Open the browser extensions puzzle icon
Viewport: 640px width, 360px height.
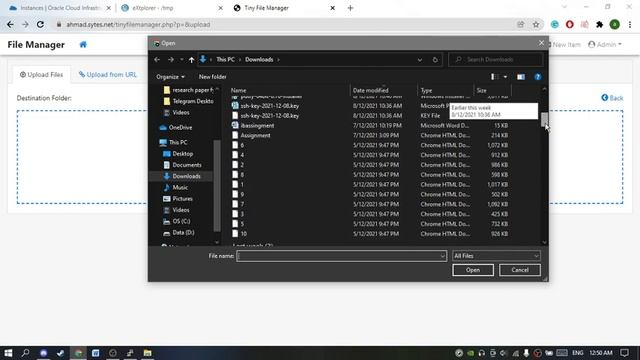[x=599, y=24]
